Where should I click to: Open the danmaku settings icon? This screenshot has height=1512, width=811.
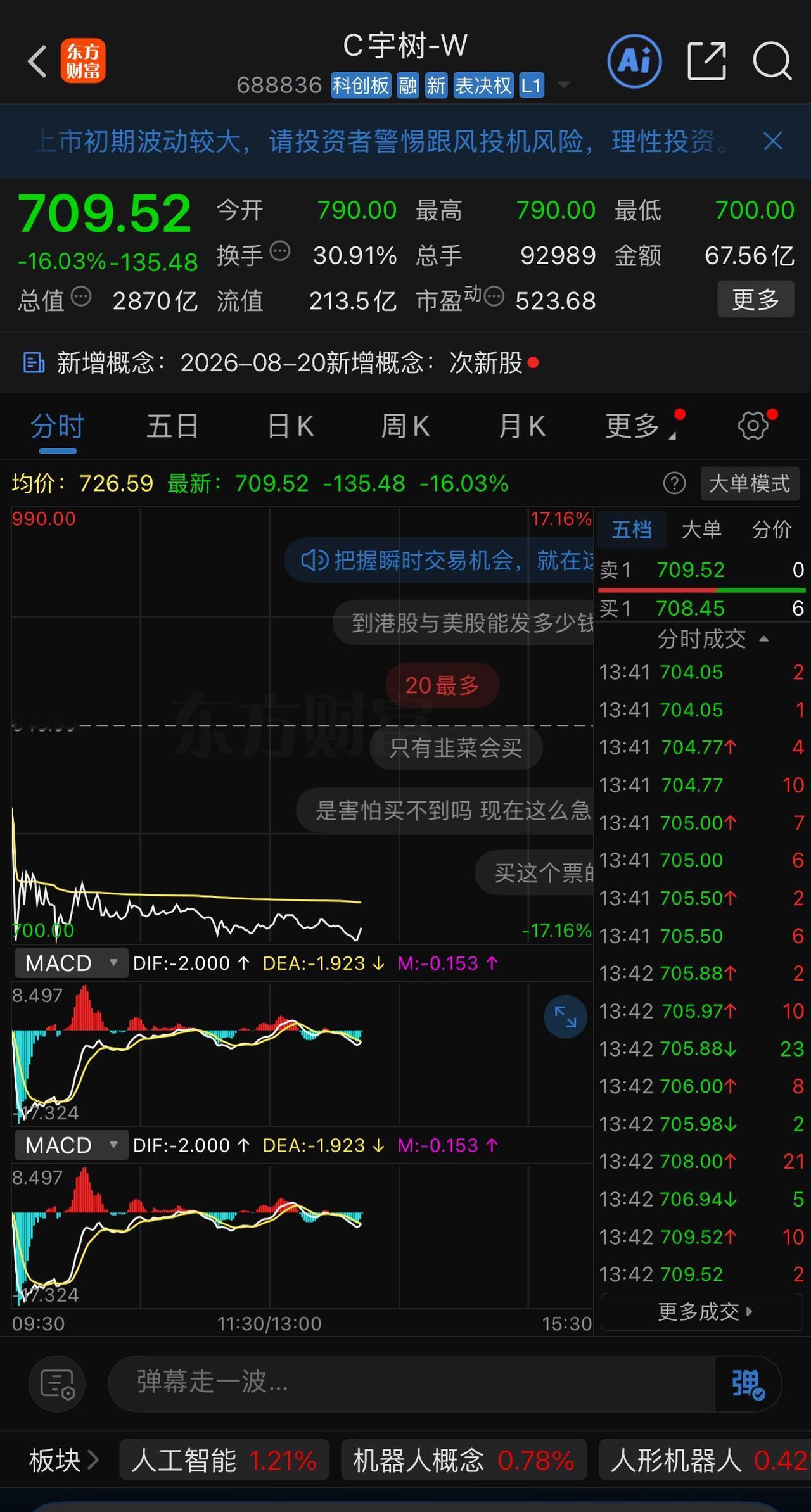58,1383
